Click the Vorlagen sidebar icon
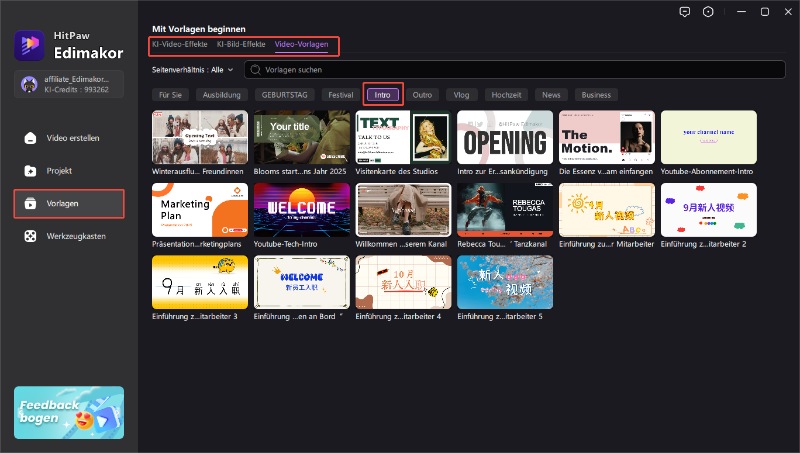 (x=31, y=203)
